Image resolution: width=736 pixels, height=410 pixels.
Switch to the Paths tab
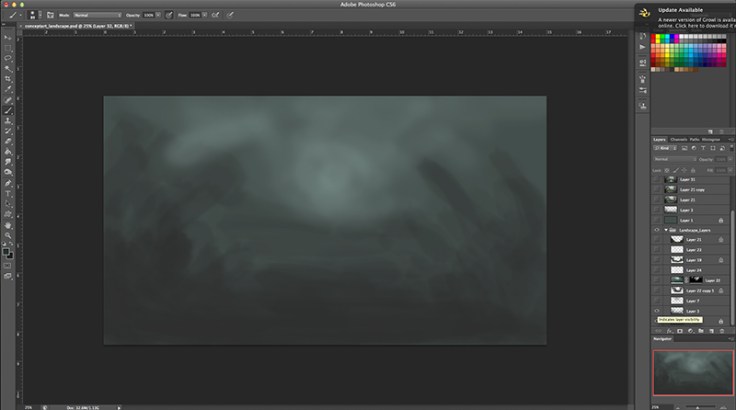pos(694,139)
